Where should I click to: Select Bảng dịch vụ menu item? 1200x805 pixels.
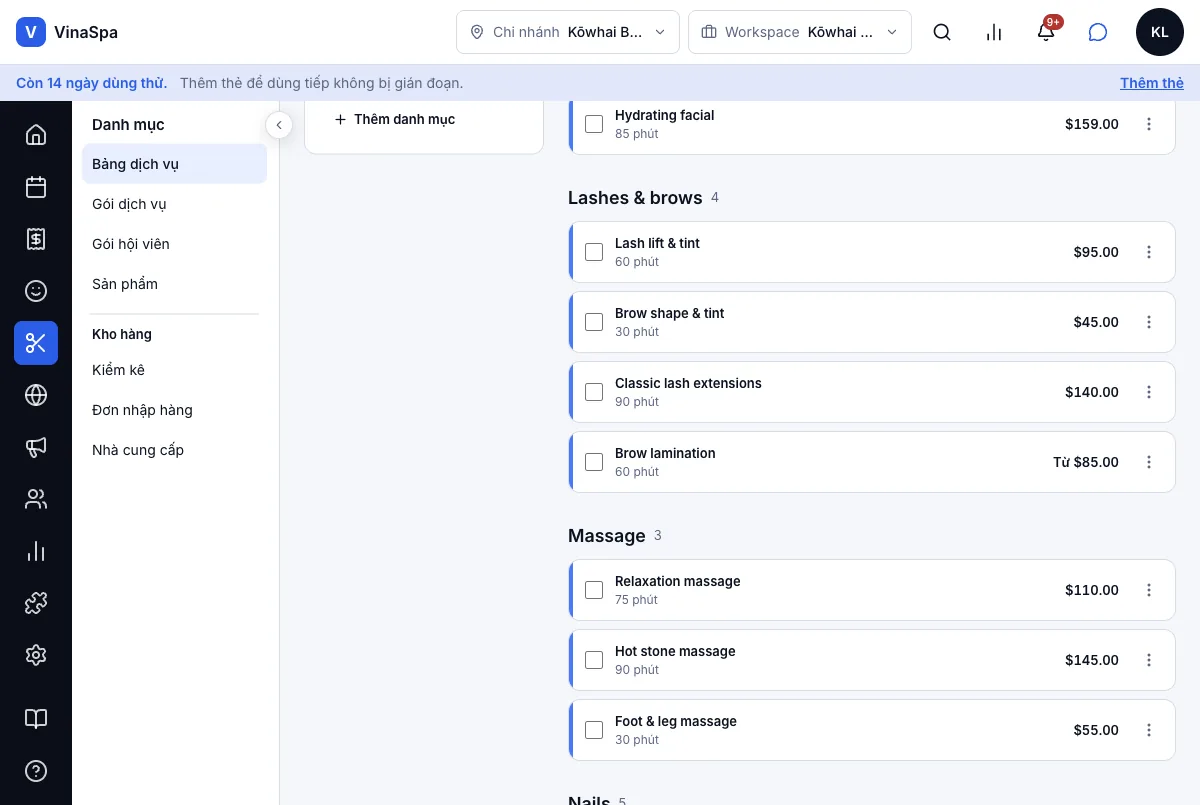(x=174, y=164)
